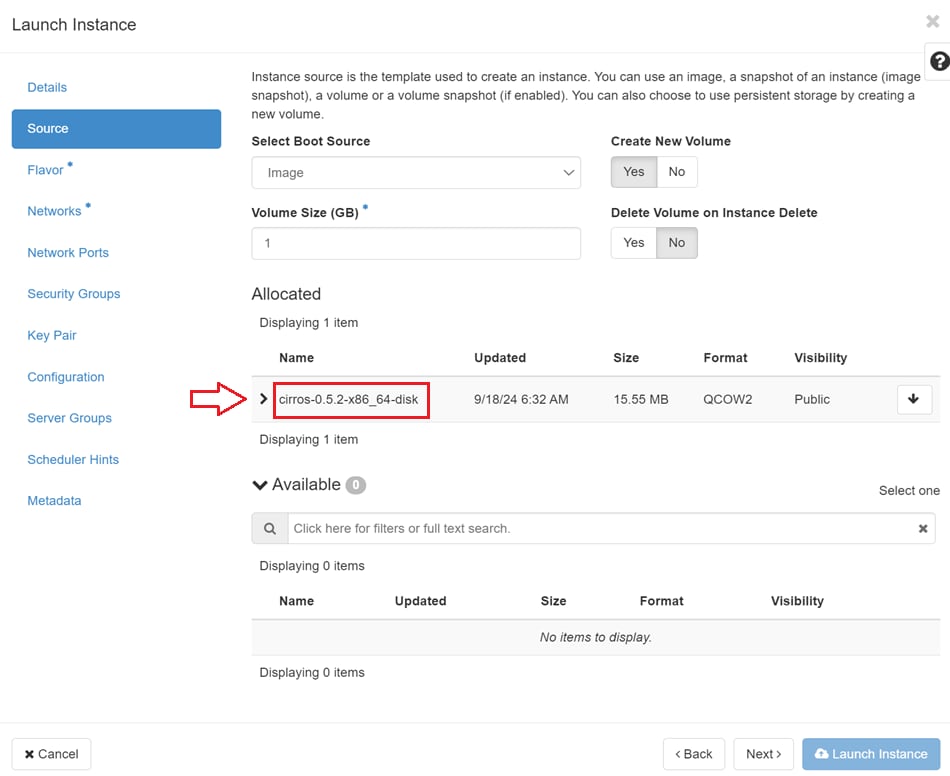Click the Back button

point(694,754)
